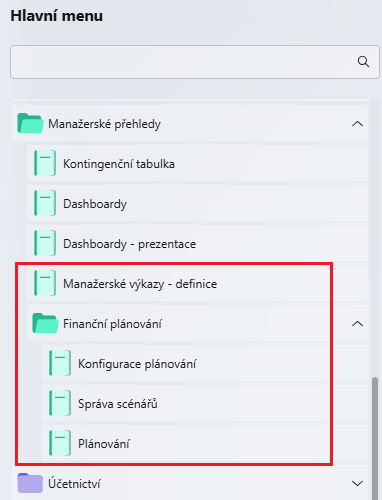
Task: Collapse the Manažerské přehledy section chevron
Action: click(x=358, y=124)
